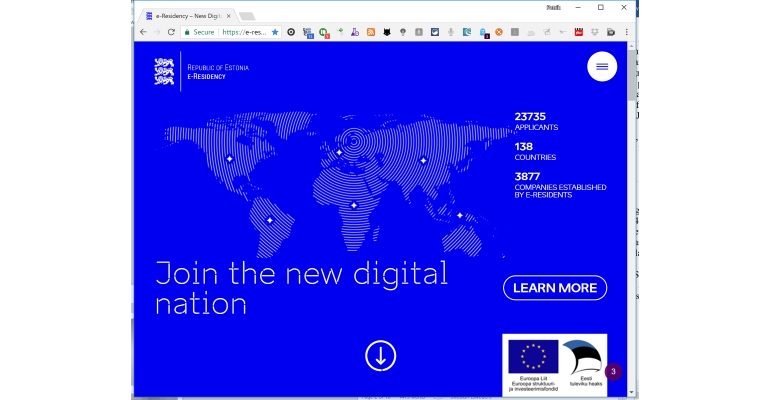Maximize the Chrome window
The height and width of the screenshot is (400, 770).
[x=601, y=7]
